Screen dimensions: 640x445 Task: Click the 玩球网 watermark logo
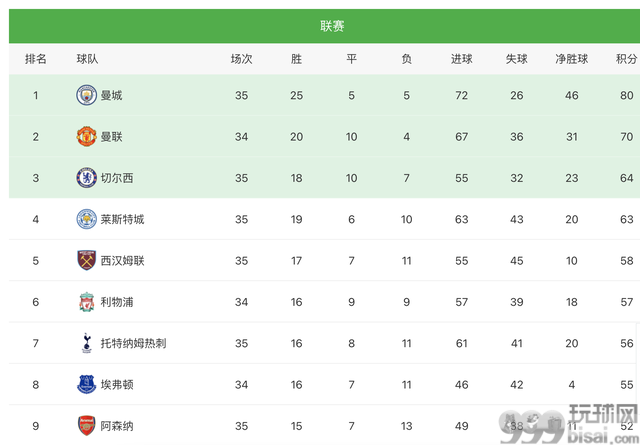[x=570, y=425]
